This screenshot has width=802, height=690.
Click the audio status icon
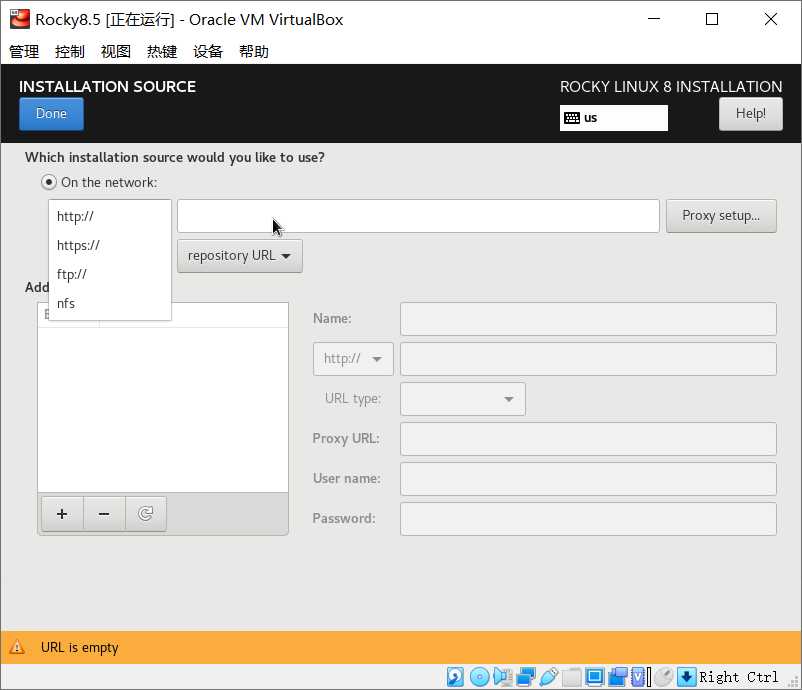point(502,677)
